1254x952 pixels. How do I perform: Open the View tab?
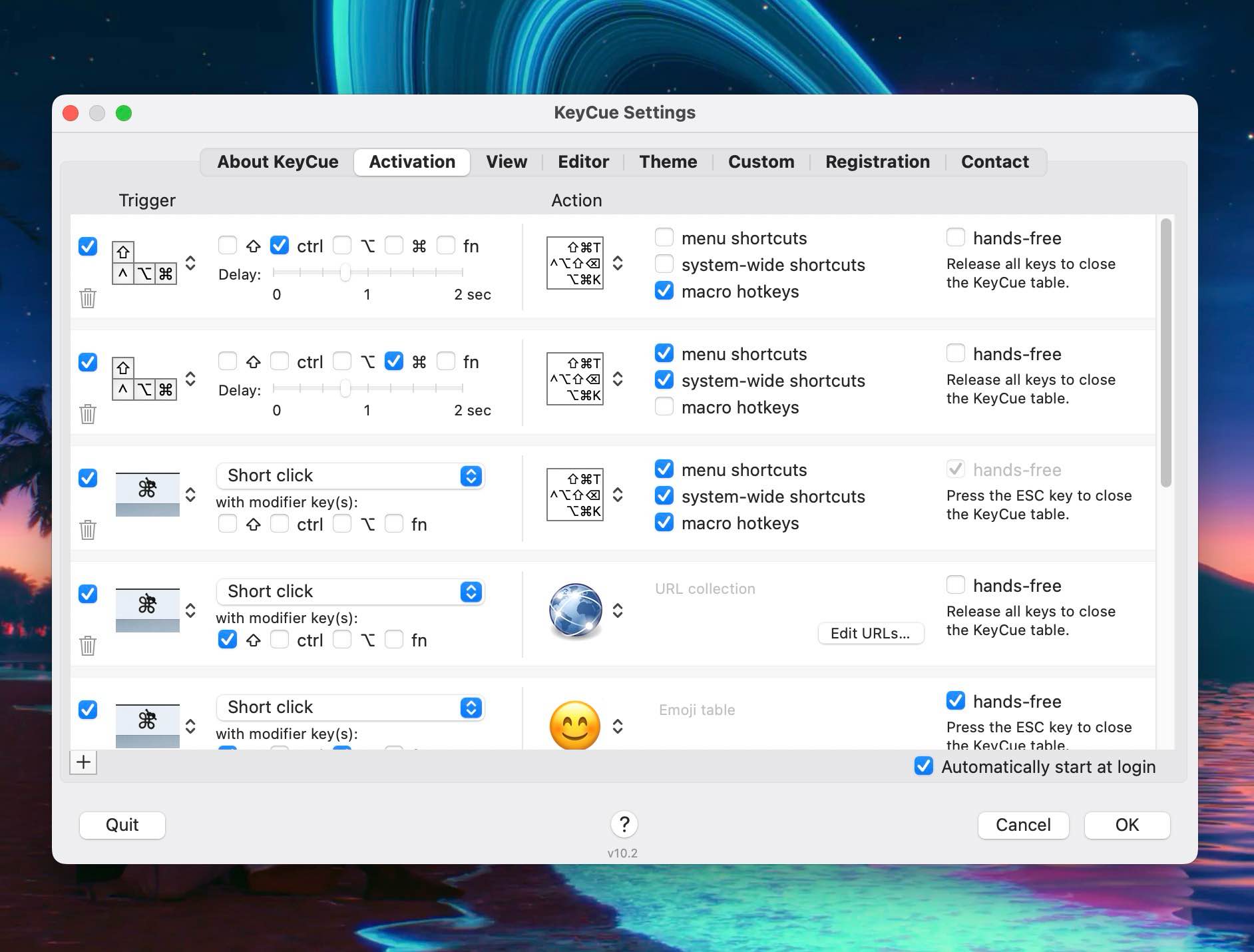507,162
